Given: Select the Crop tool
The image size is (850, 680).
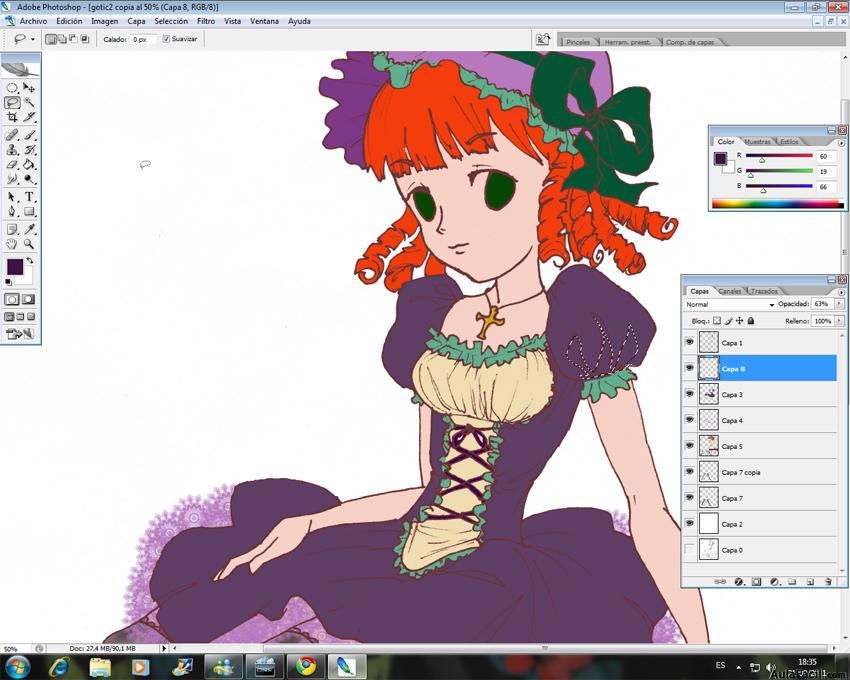Looking at the screenshot, I should (x=12, y=117).
